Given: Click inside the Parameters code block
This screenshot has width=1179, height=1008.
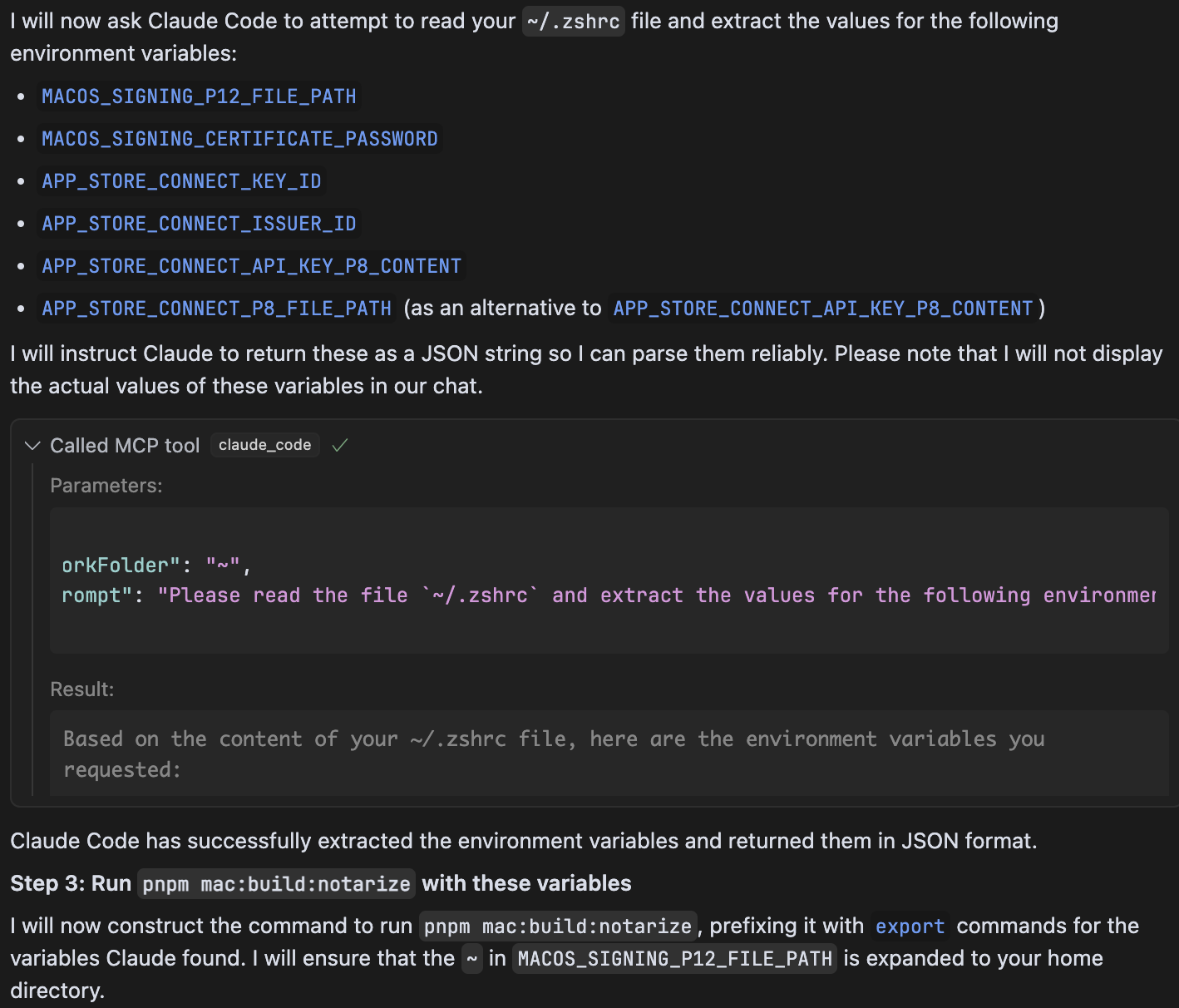Looking at the screenshot, I should 582,581.
